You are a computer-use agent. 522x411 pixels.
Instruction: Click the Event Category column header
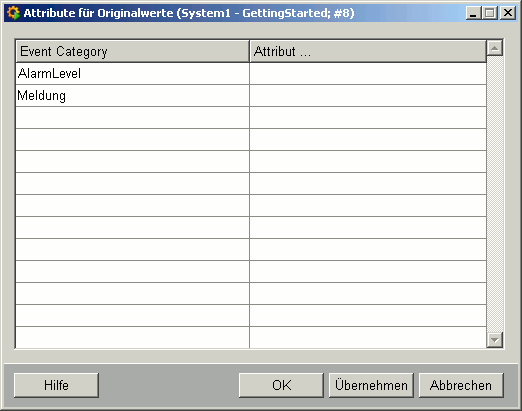pyautogui.click(x=133, y=51)
